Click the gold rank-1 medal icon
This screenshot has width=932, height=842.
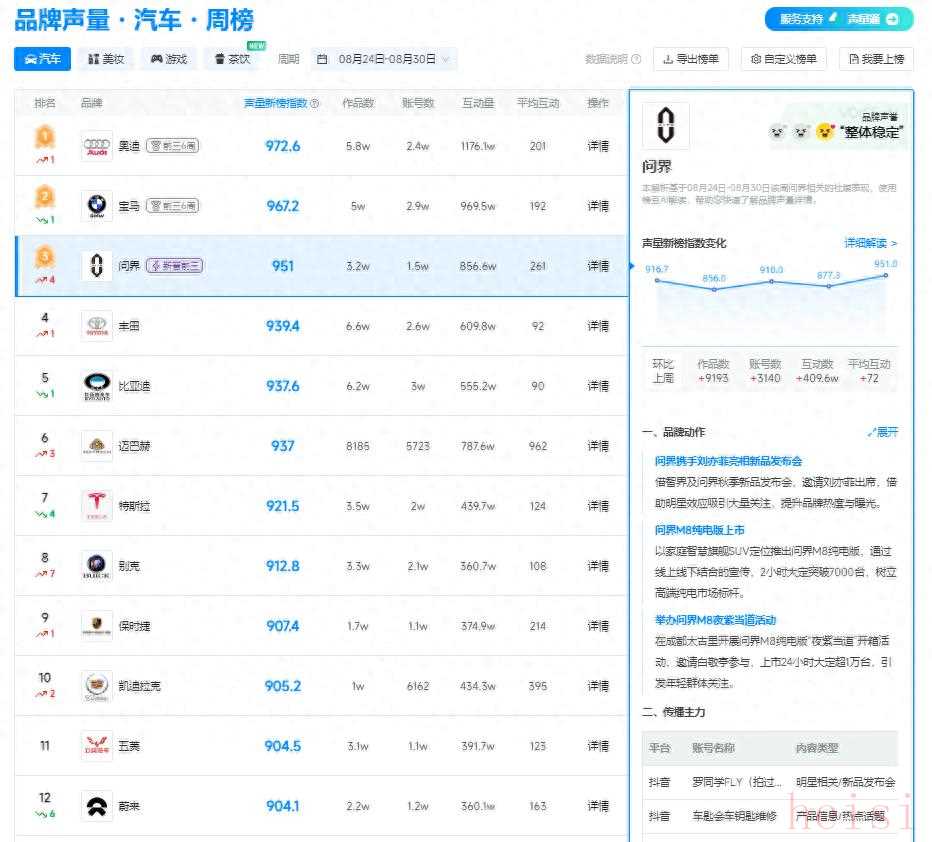coord(45,137)
